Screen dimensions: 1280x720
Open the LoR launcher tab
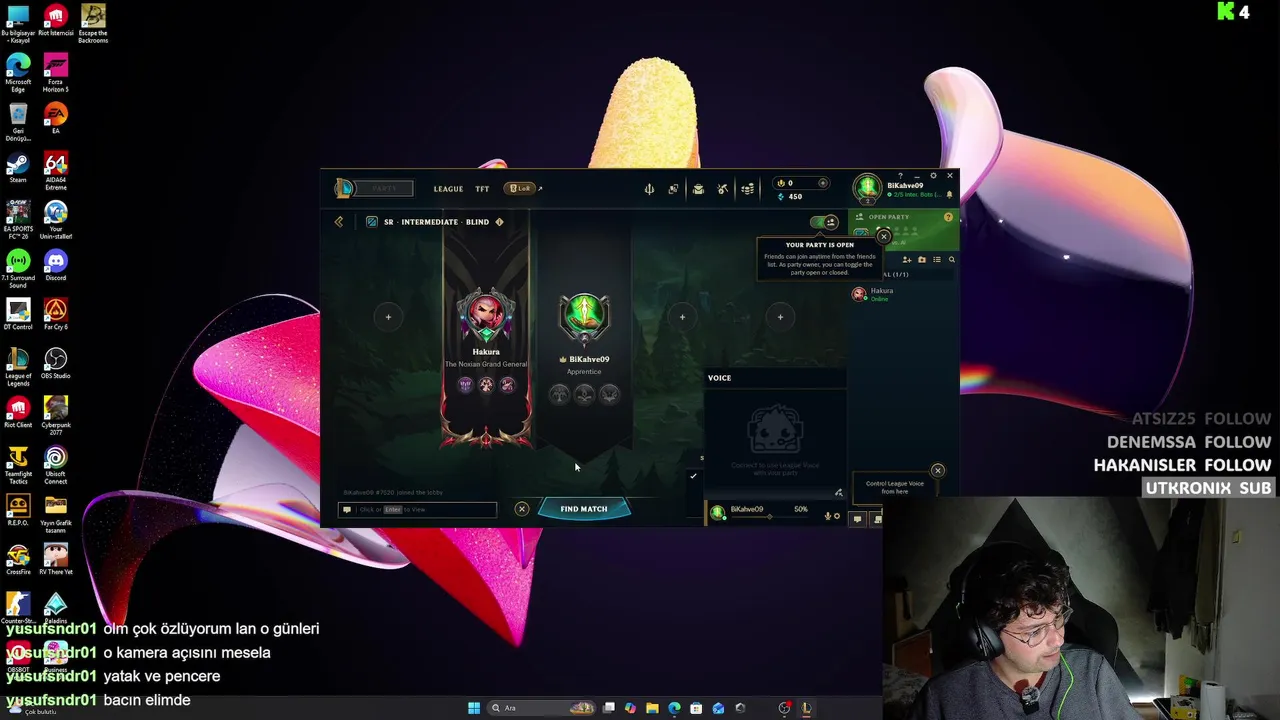520,188
